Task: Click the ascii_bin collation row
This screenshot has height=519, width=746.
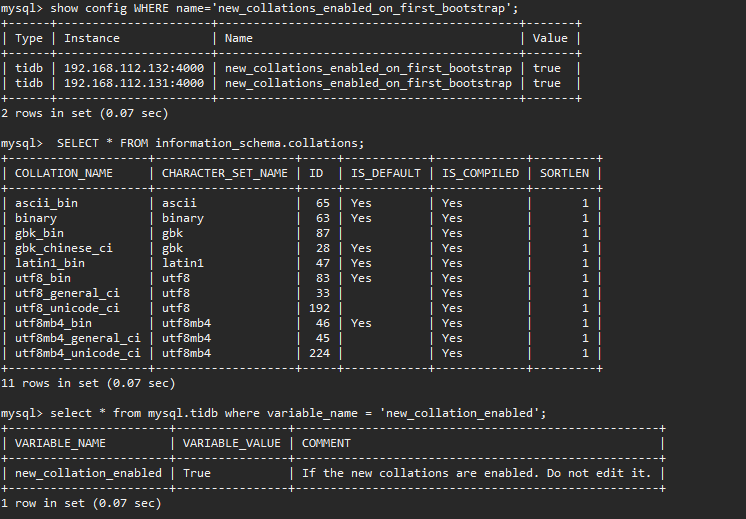Action: (x=302, y=203)
